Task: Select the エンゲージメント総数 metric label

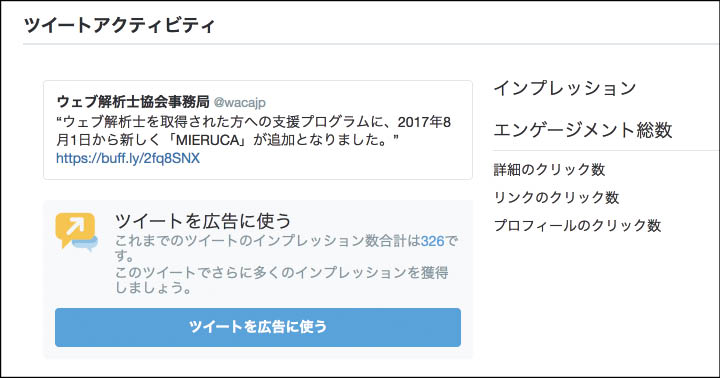Action: tap(583, 130)
